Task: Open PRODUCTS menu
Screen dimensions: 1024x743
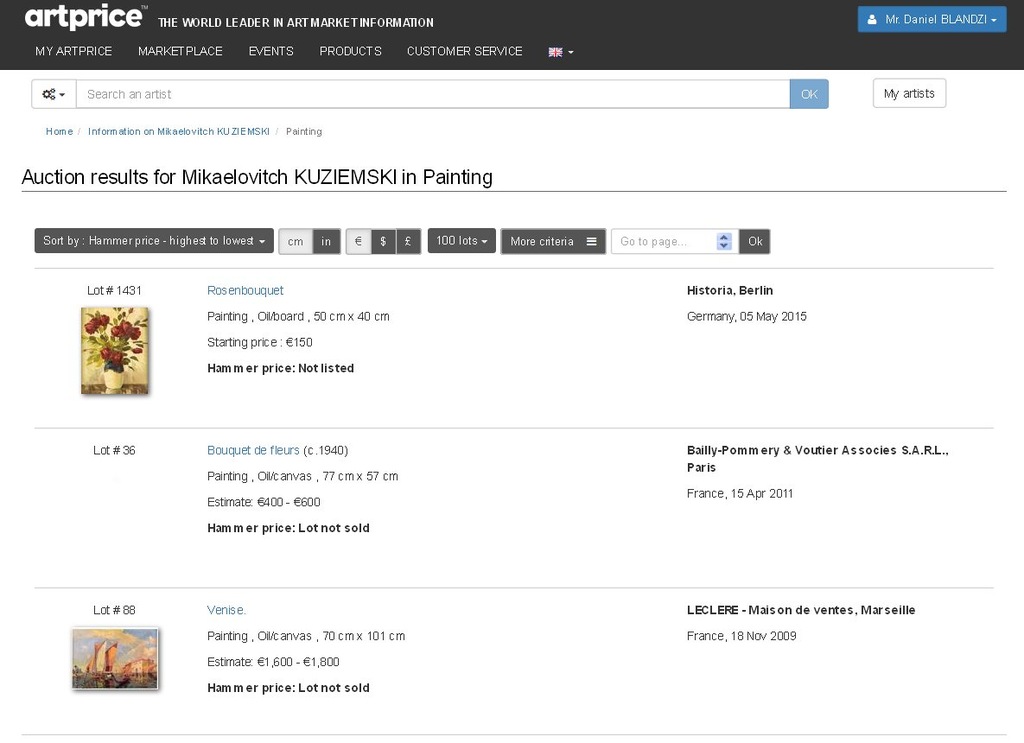Action: pyautogui.click(x=350, y=51)
